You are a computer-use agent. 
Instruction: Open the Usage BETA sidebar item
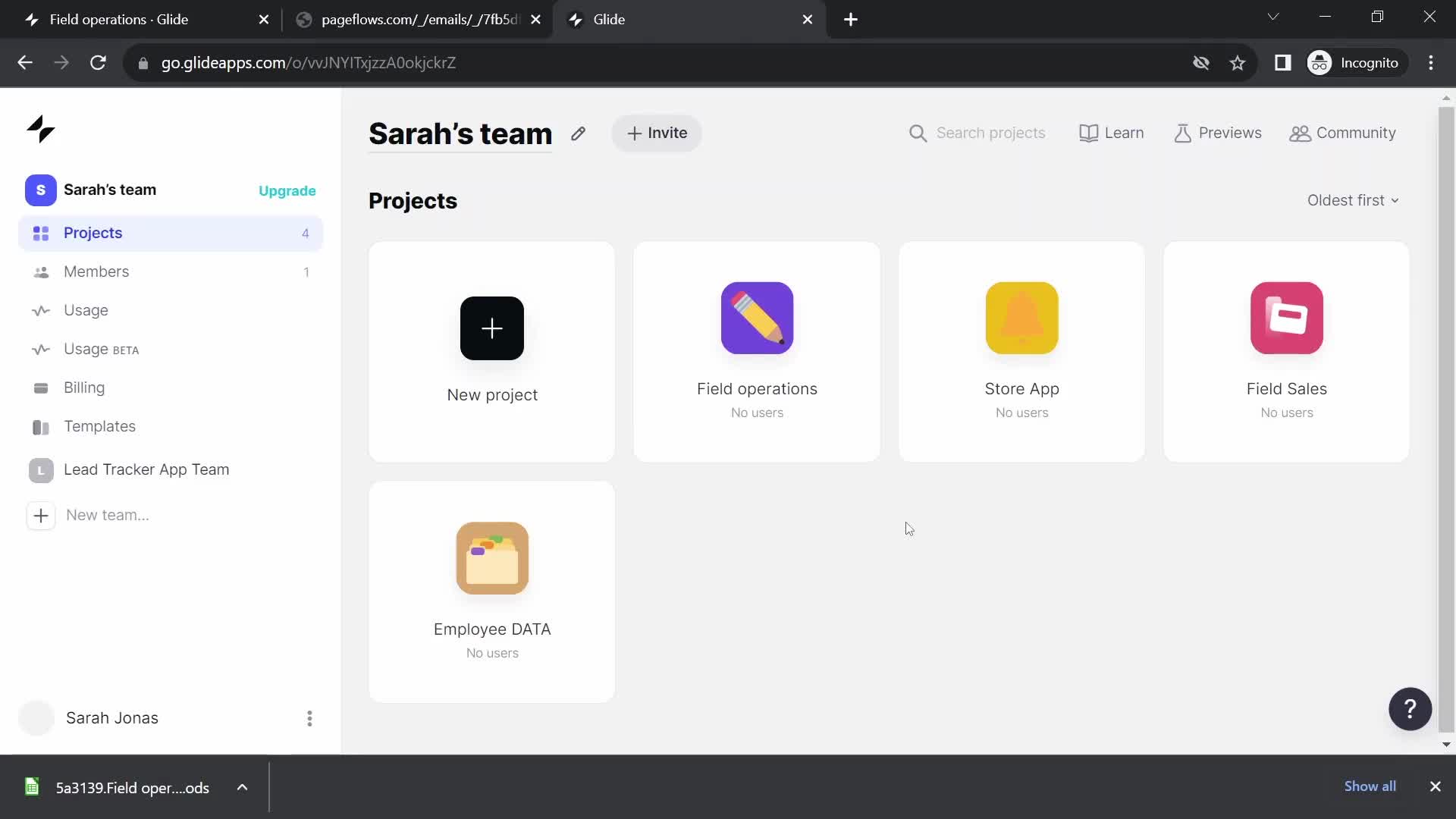(171, 350)
